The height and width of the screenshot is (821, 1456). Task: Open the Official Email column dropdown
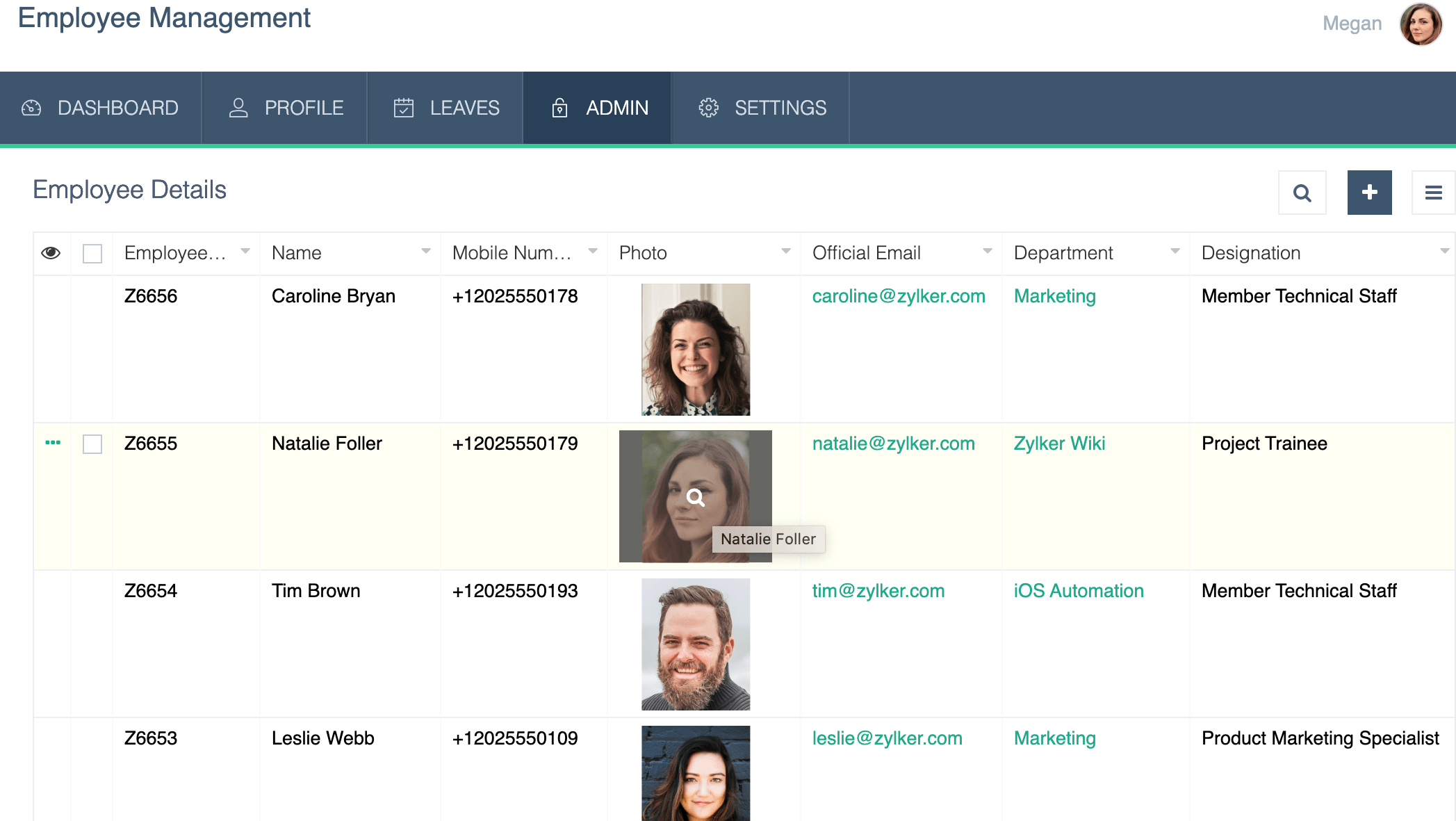click(987, 252)
